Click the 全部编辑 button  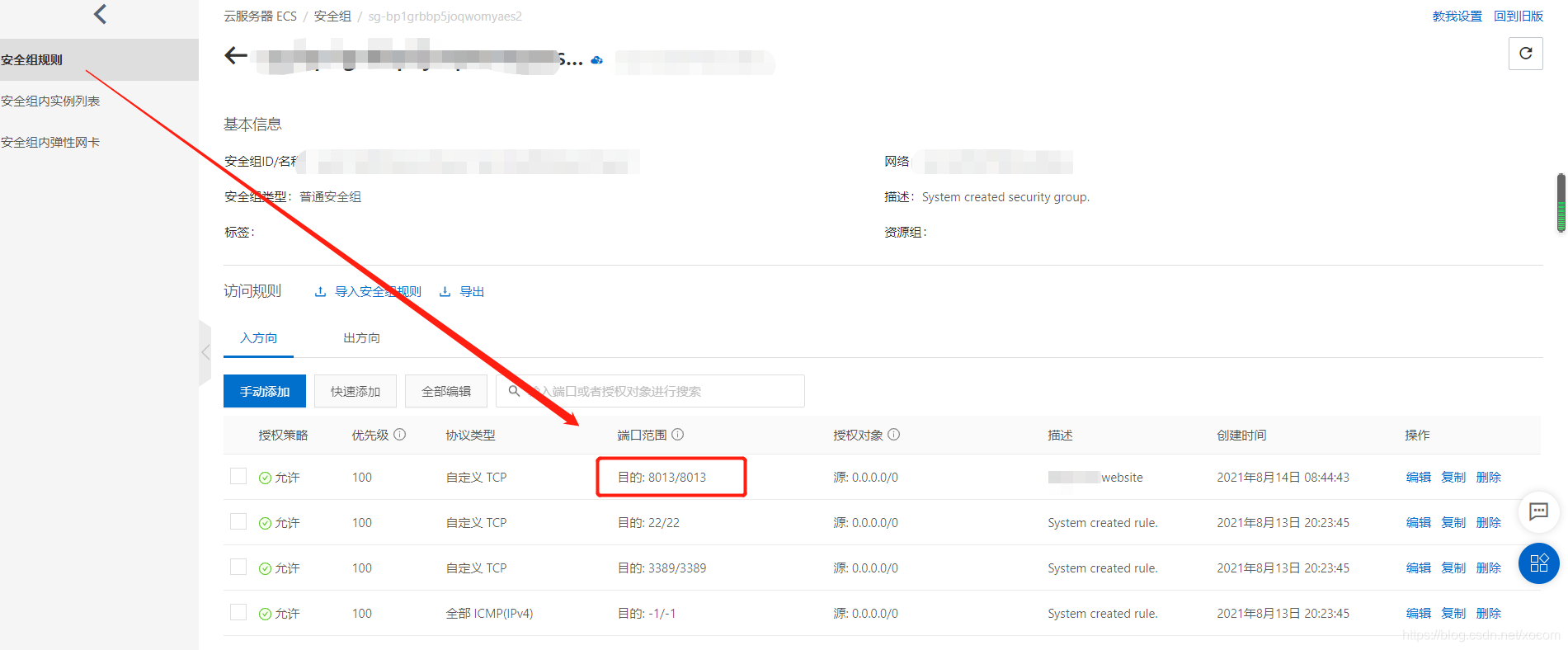click(446, 391)
